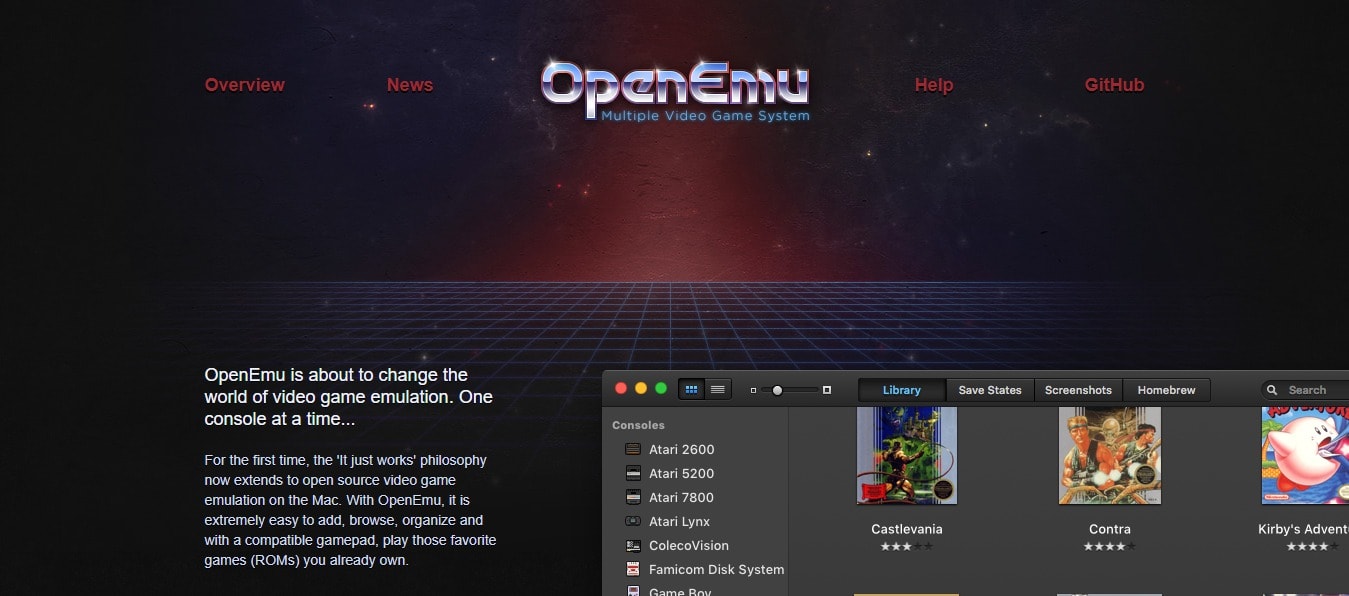The width and height of the screenshot is (1349, 596).
Task: Focus the Search field
Action: click(x=1305, y=390)
